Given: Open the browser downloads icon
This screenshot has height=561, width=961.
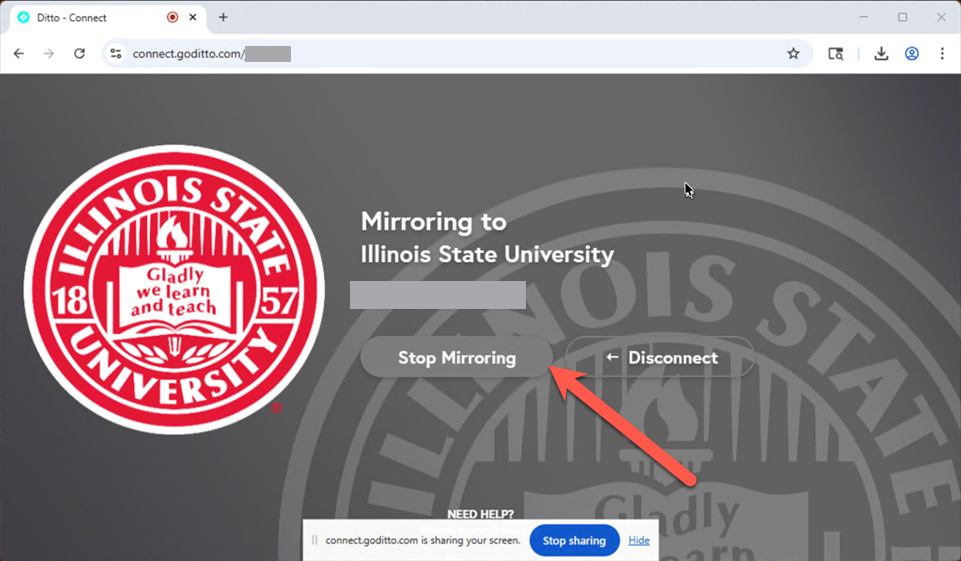Looking at the screenshot, I should click(x=881, y=54).
